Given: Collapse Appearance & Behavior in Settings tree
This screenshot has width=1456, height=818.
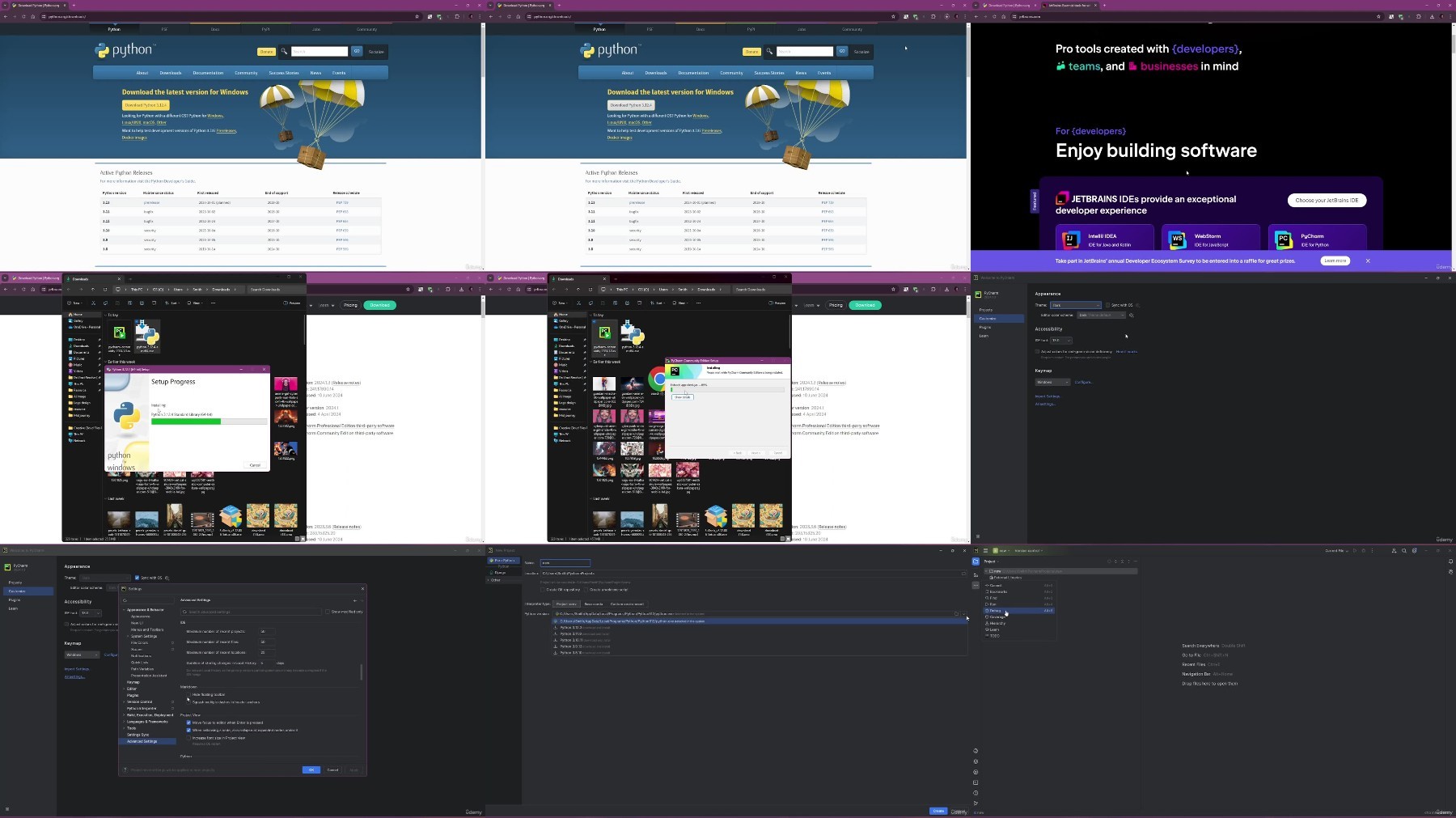Looking at the screenshot, I should (124, 609).
